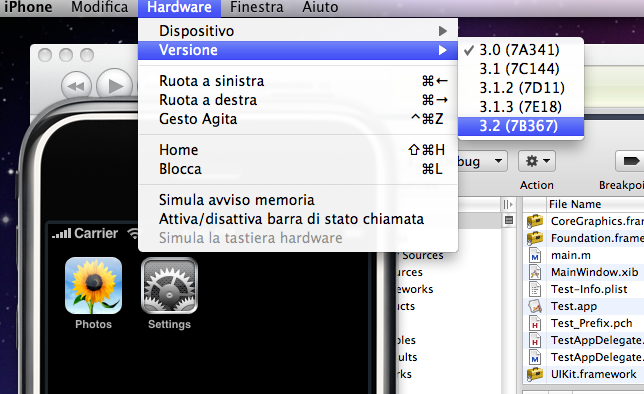Click the Breakpoints toolbar button
This screenshot has height=394, width=644.
point(630,161)
